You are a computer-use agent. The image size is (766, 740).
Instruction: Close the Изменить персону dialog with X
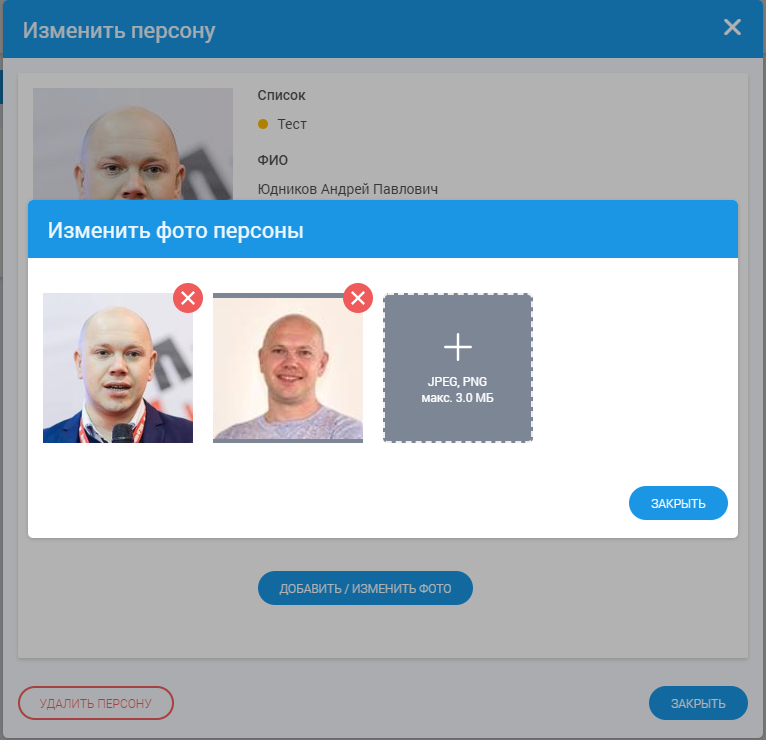point(732,27)
